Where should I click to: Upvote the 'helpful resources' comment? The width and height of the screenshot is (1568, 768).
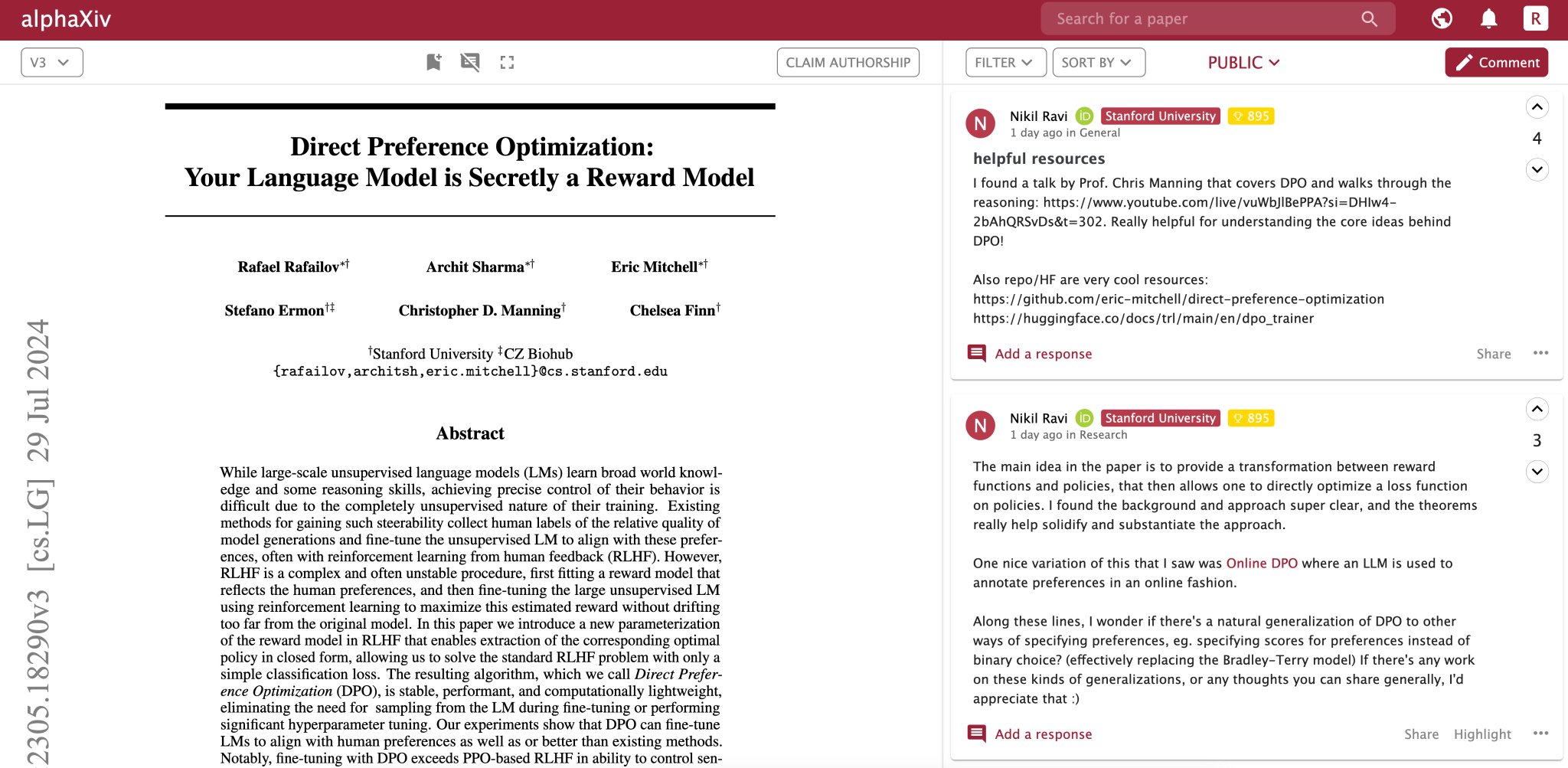[x=1537, y=107]
